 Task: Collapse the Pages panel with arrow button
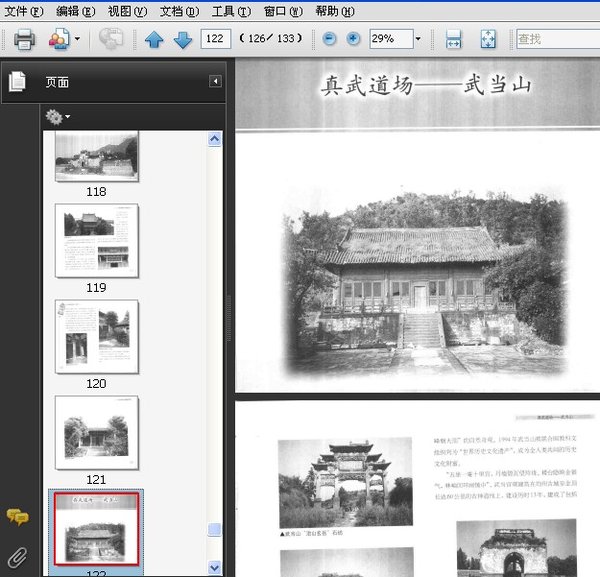click(x=215, y=81)
